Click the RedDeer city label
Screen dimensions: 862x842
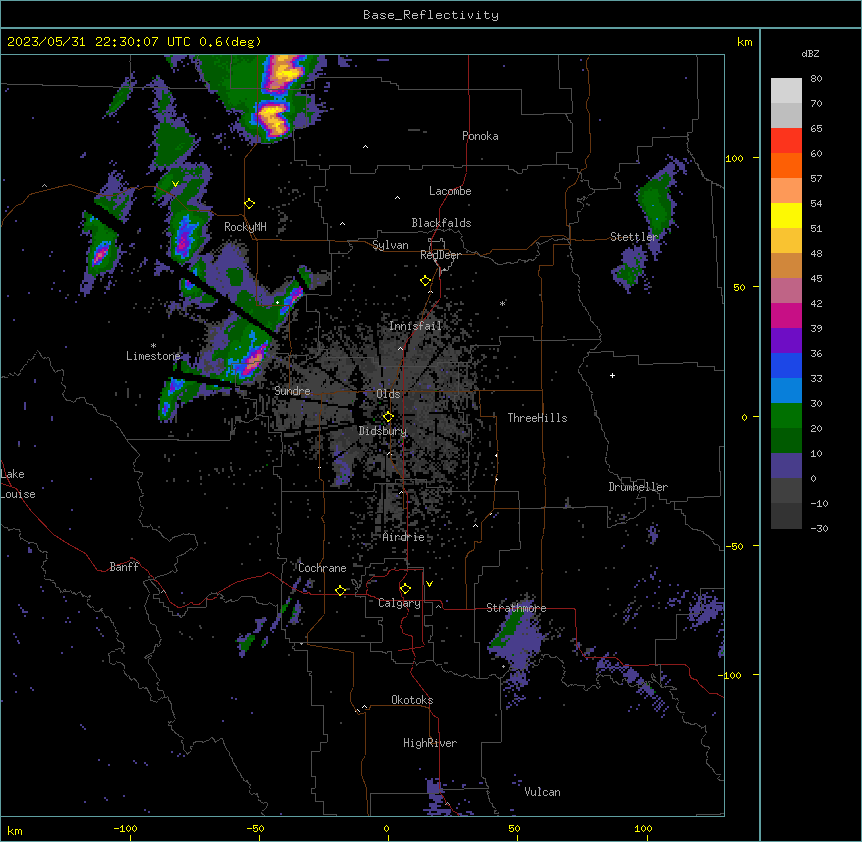[x=440, y=255]
